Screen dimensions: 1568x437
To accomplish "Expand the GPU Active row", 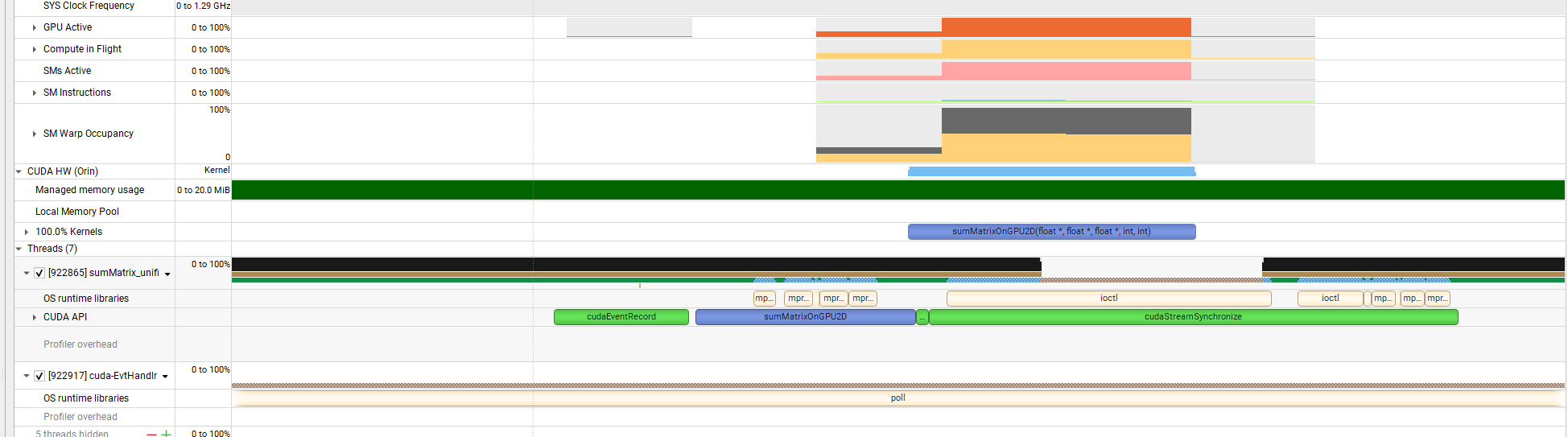I will coord(34,27).
